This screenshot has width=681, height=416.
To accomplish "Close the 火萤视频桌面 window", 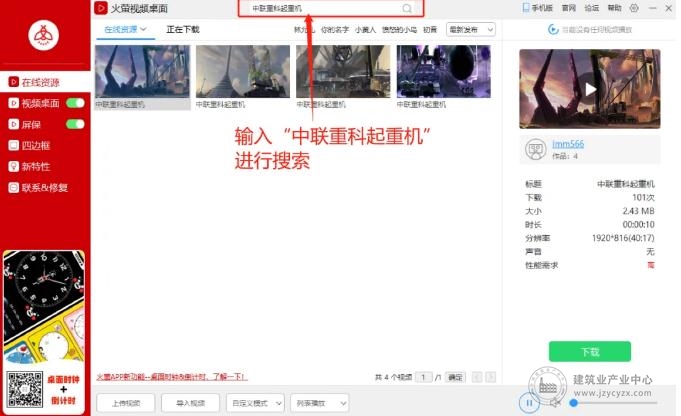I will [x=668, y=8].
